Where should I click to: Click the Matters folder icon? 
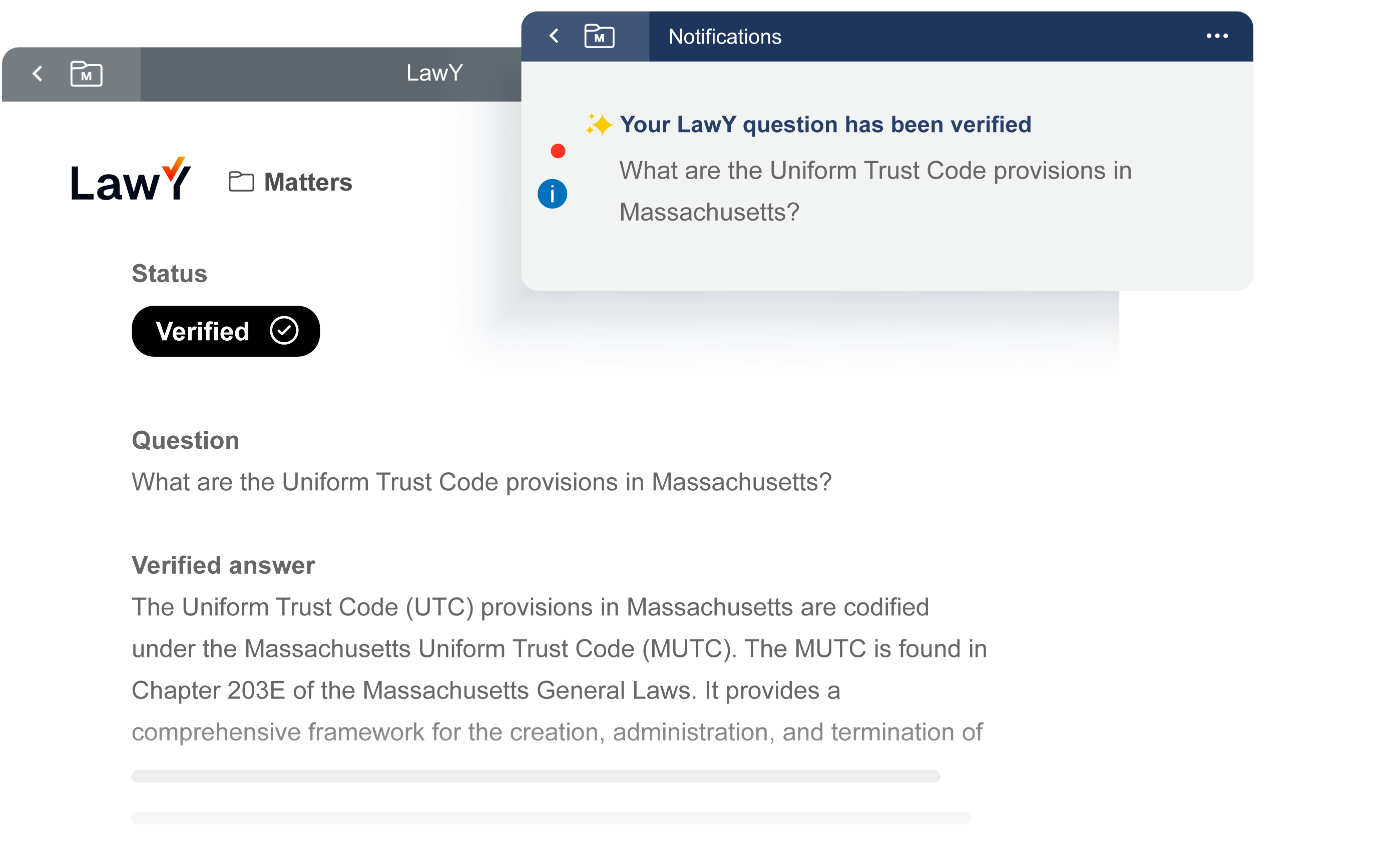(241, 182)
